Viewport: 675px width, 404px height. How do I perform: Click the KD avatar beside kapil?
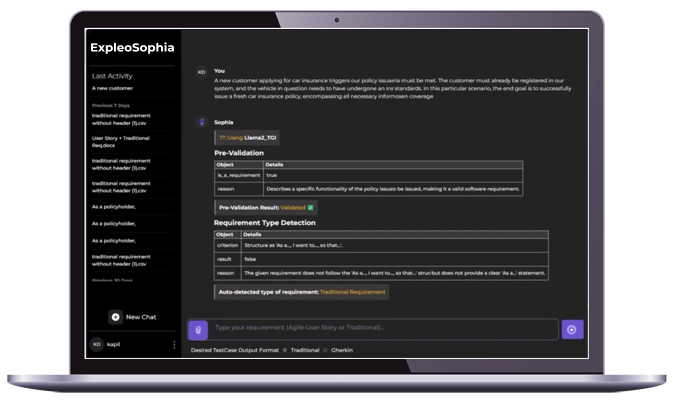pyautogui.click(x=97, y=344)
